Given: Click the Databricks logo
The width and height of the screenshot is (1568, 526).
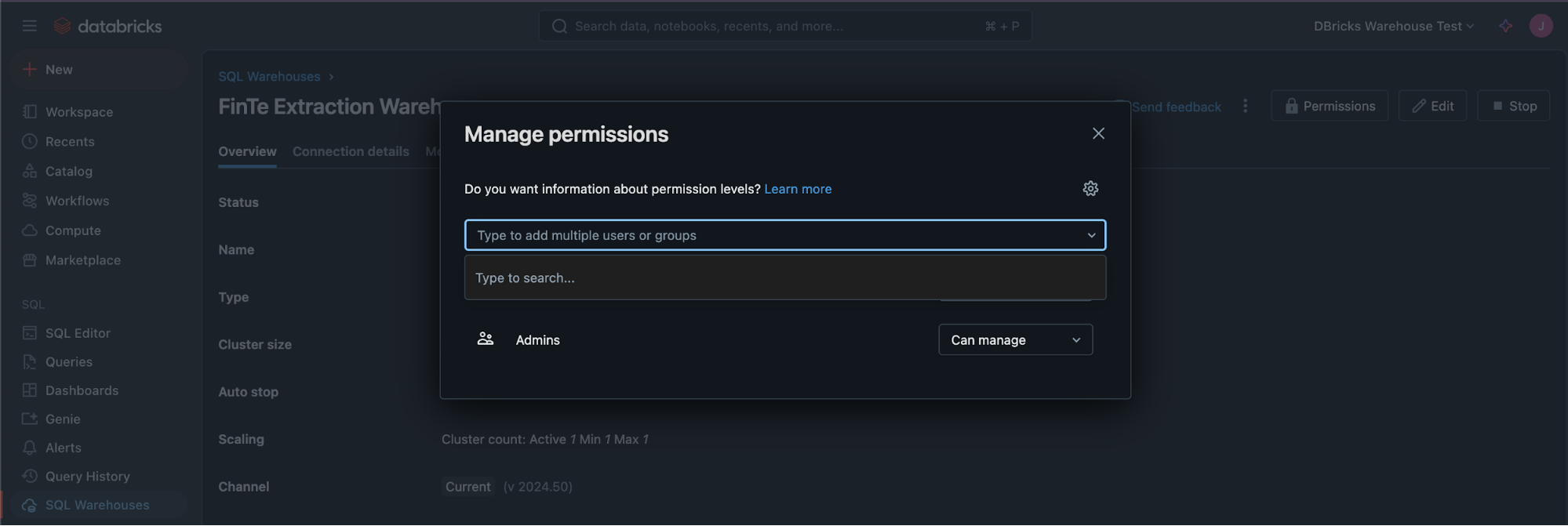Looking at the screenshot, I should [107, 26].
